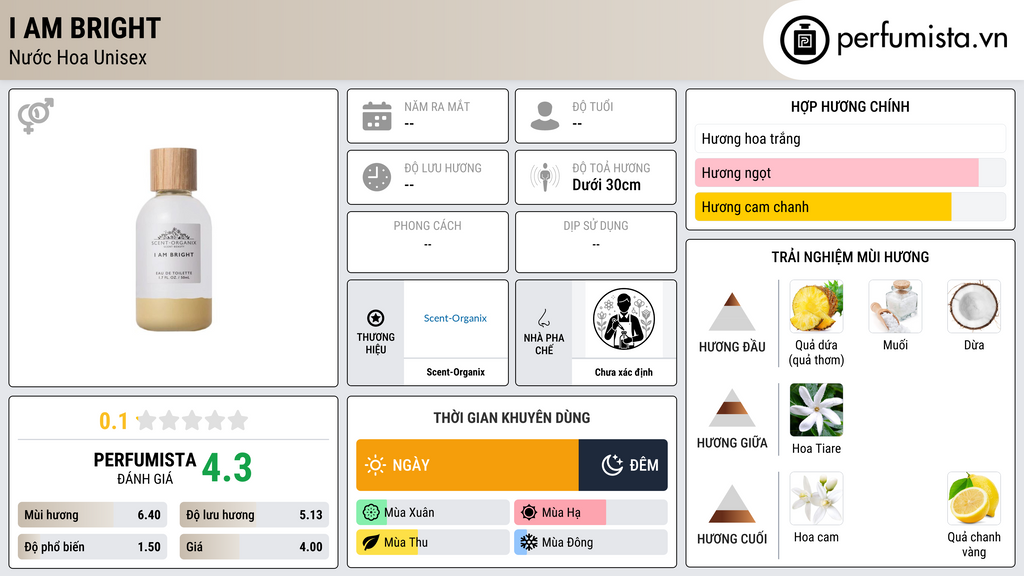Click the leaf icon for Mùa Thu
The image size is (1024, 576).
point(371,542)
